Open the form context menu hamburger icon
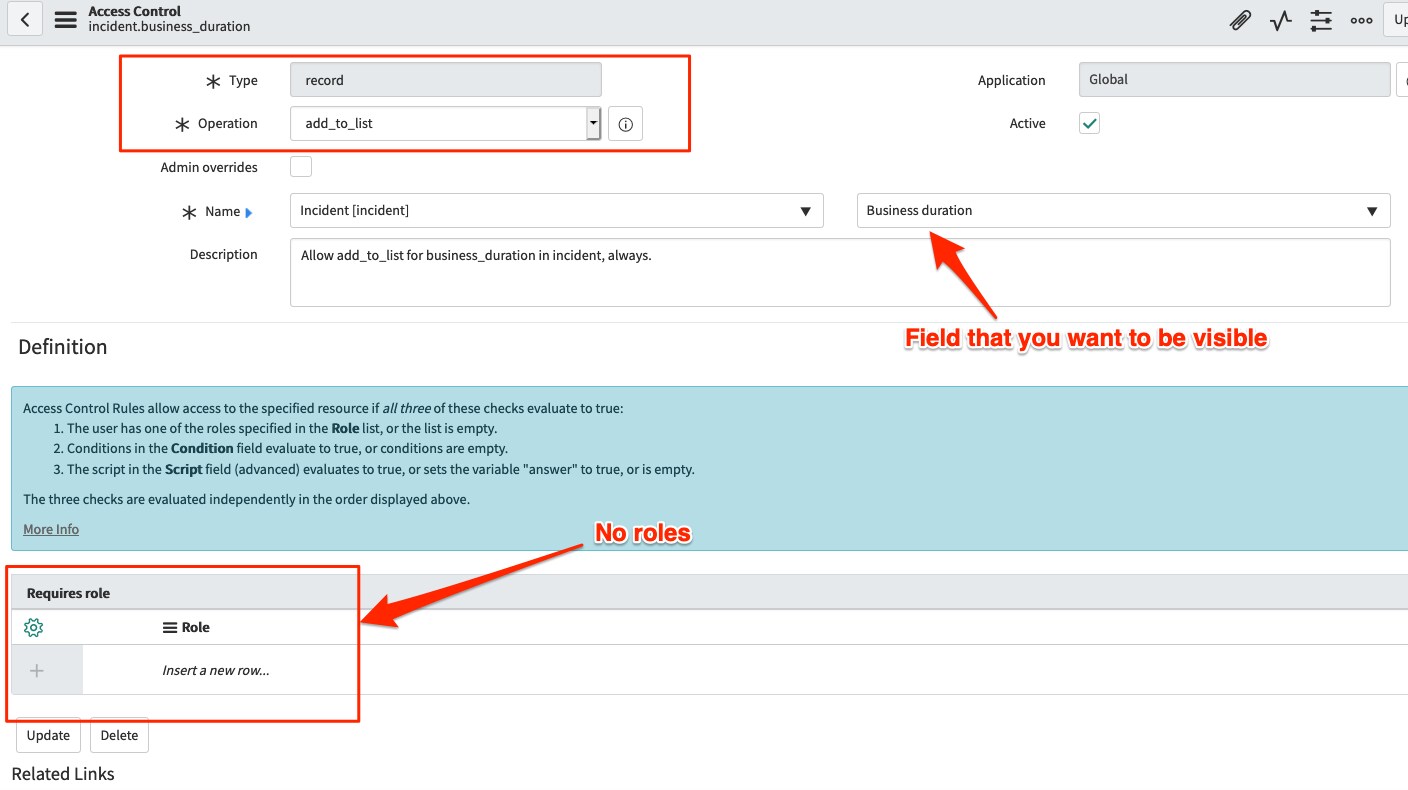Image resolution: width=1408 pixels, height=790 pixels. [x=65, y=19]
